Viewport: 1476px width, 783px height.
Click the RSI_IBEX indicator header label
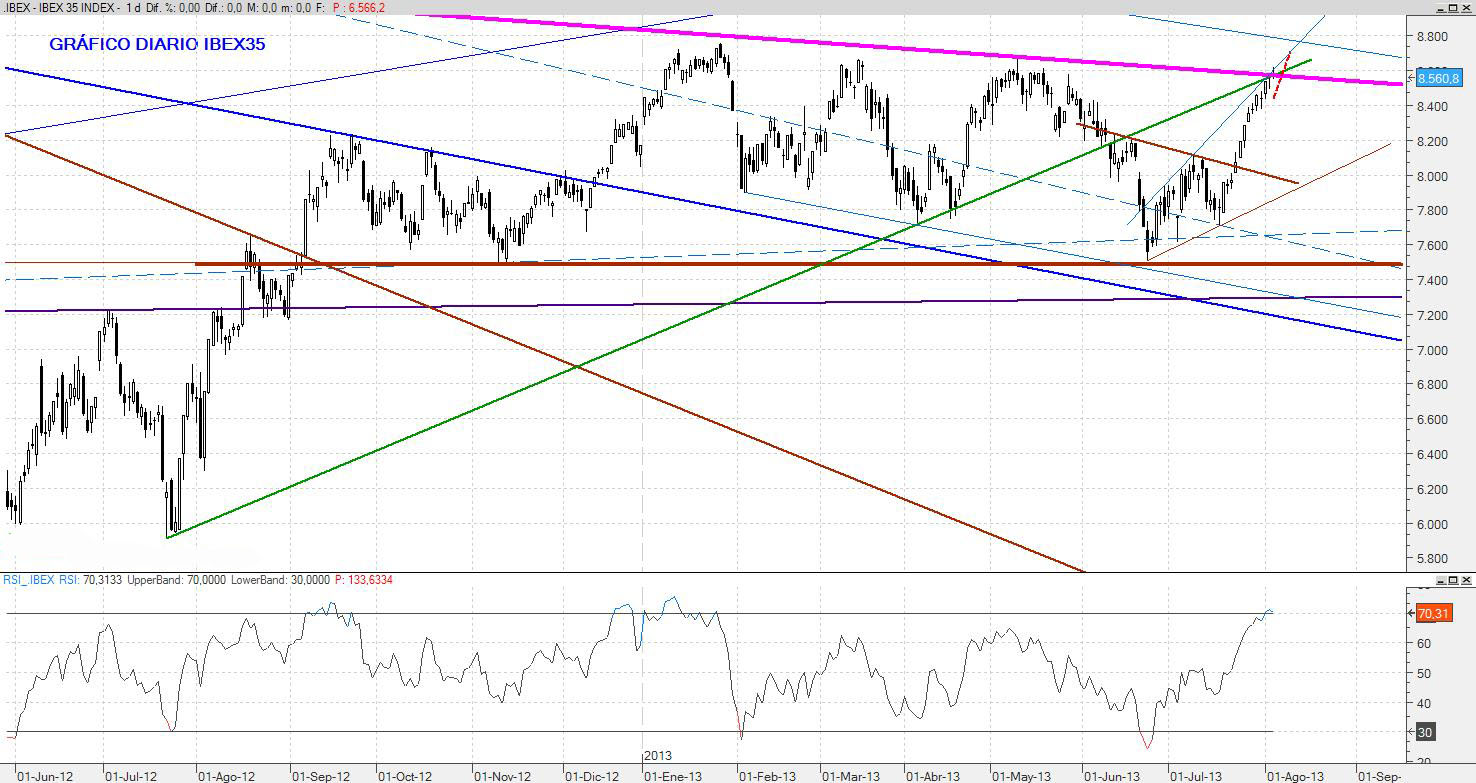[26, 580]
